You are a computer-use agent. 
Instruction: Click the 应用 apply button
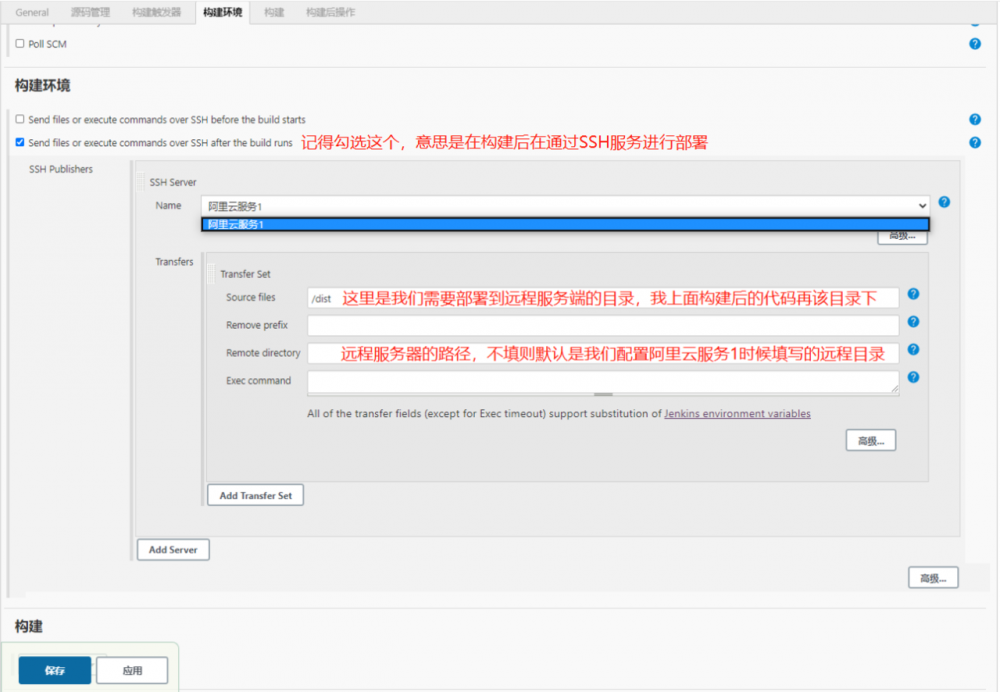click(132, 670)
